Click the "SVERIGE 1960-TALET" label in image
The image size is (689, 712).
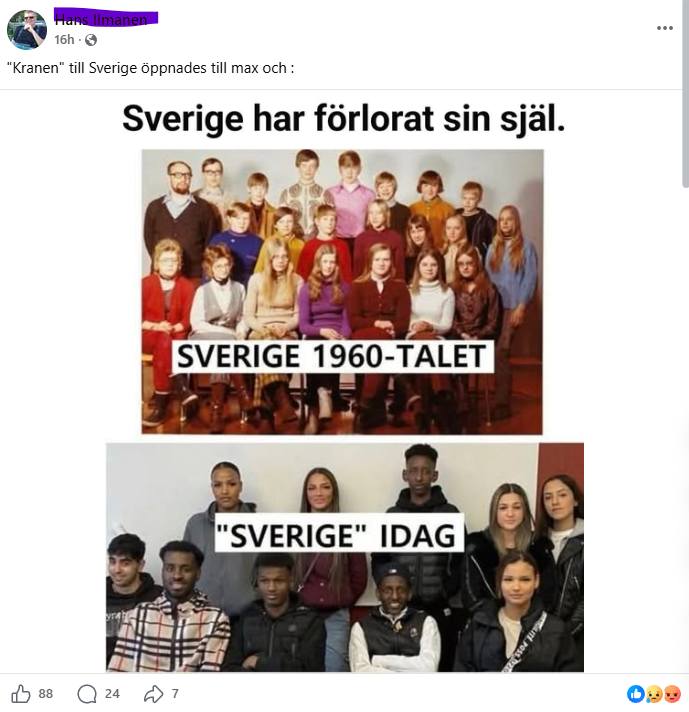[332, 356]
